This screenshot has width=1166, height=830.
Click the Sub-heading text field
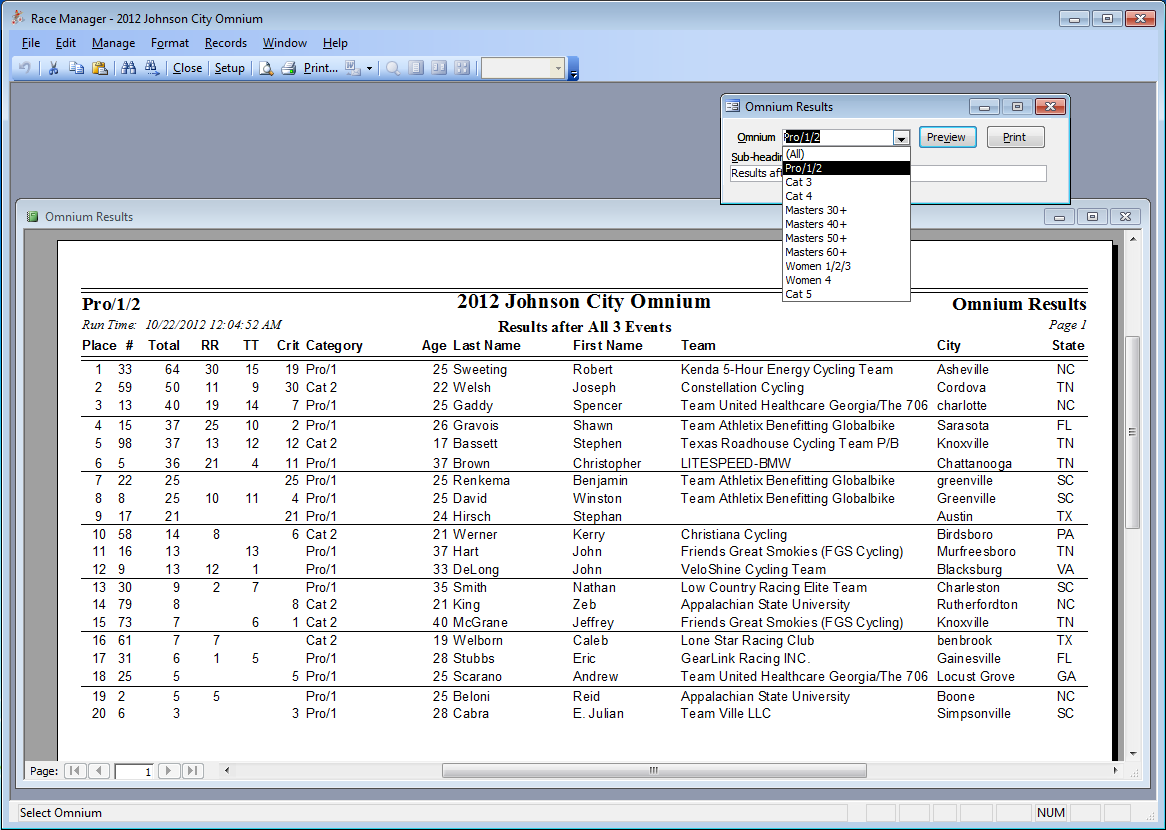888,173
